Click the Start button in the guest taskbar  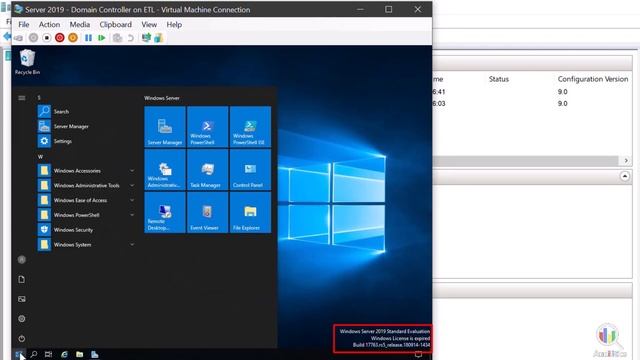pyautogui.click(x=19, y=354)
